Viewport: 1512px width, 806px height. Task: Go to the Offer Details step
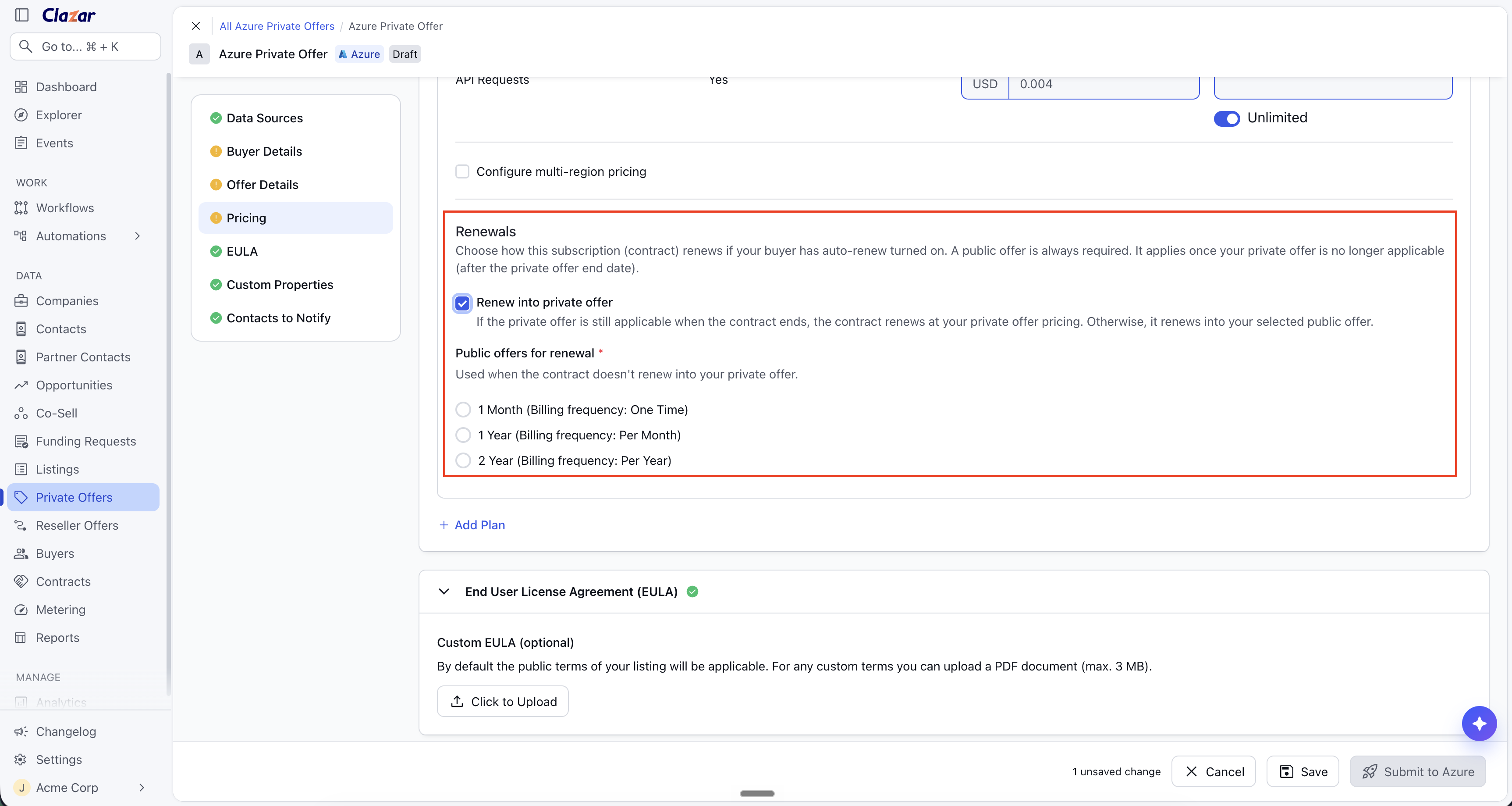296,185
